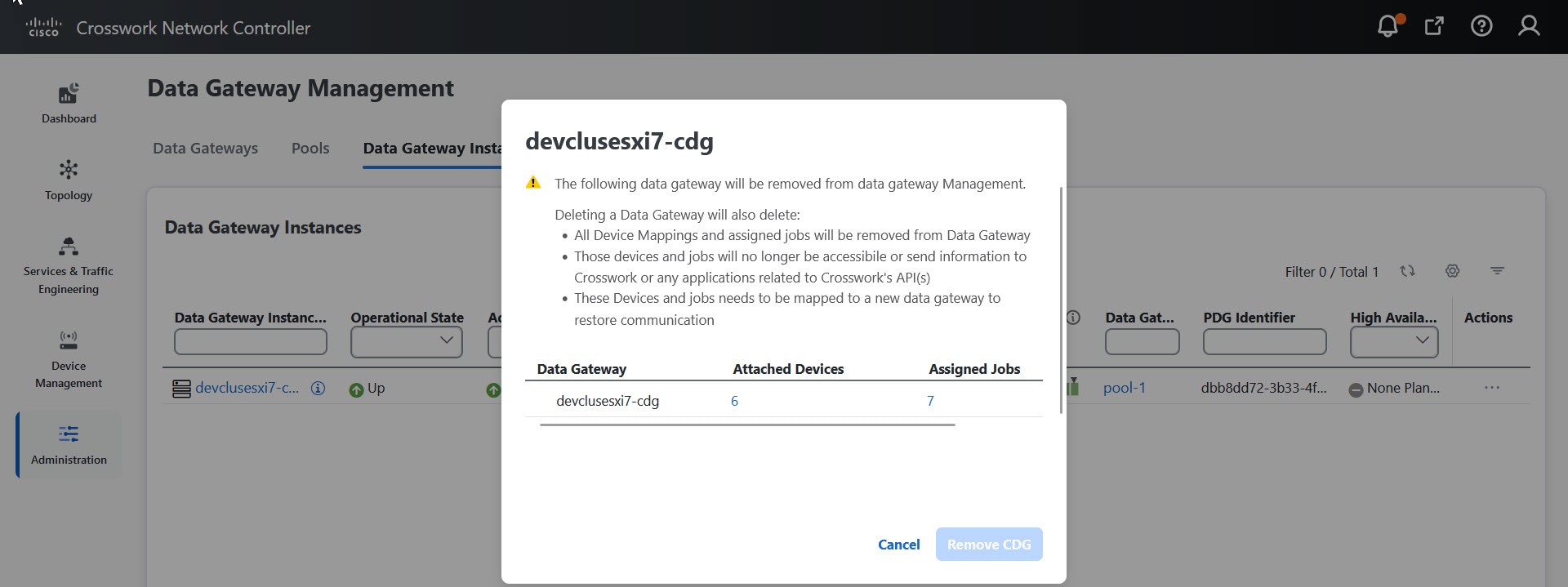The height and width of the screenshot is (587, 1568).
Task: Click the user account icon
Action: (1529, 25)
